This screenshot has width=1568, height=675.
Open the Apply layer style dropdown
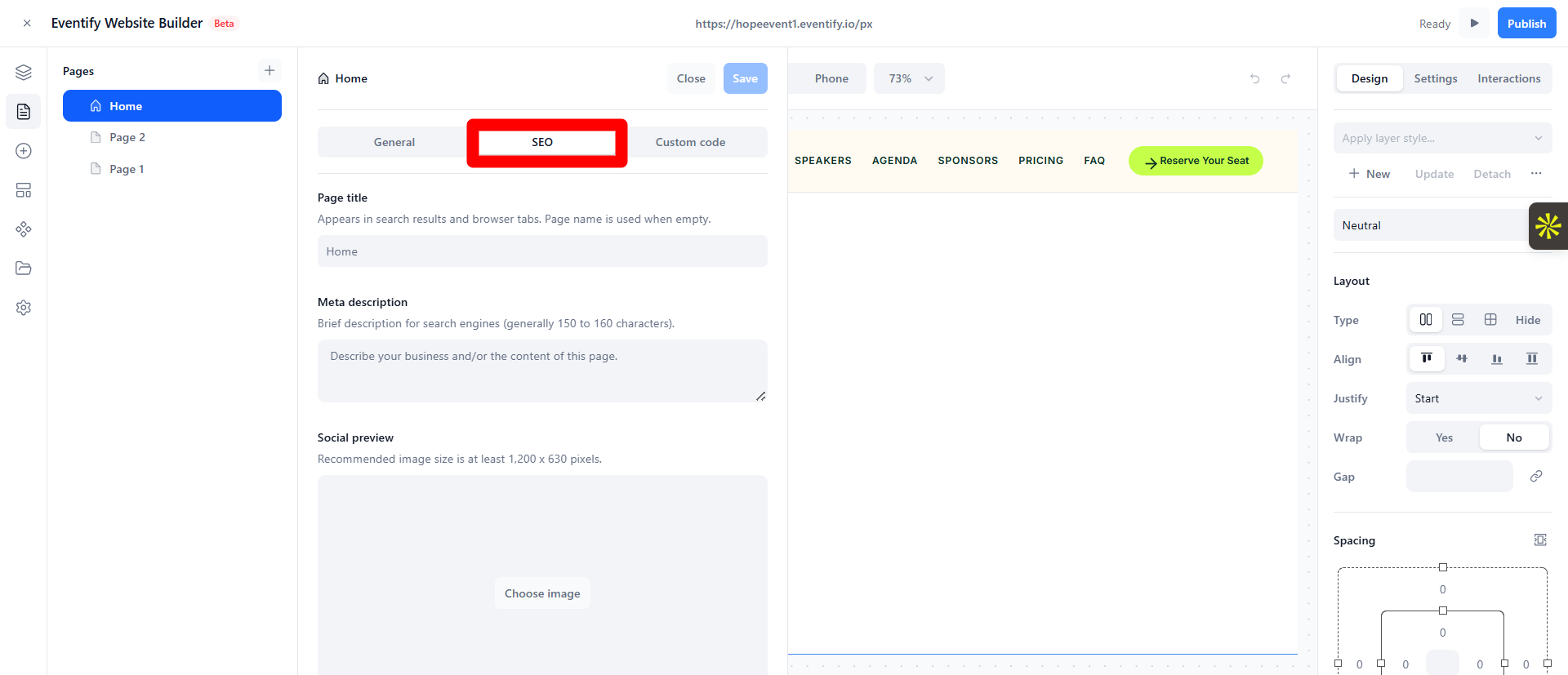click(x=1442, y=138)
